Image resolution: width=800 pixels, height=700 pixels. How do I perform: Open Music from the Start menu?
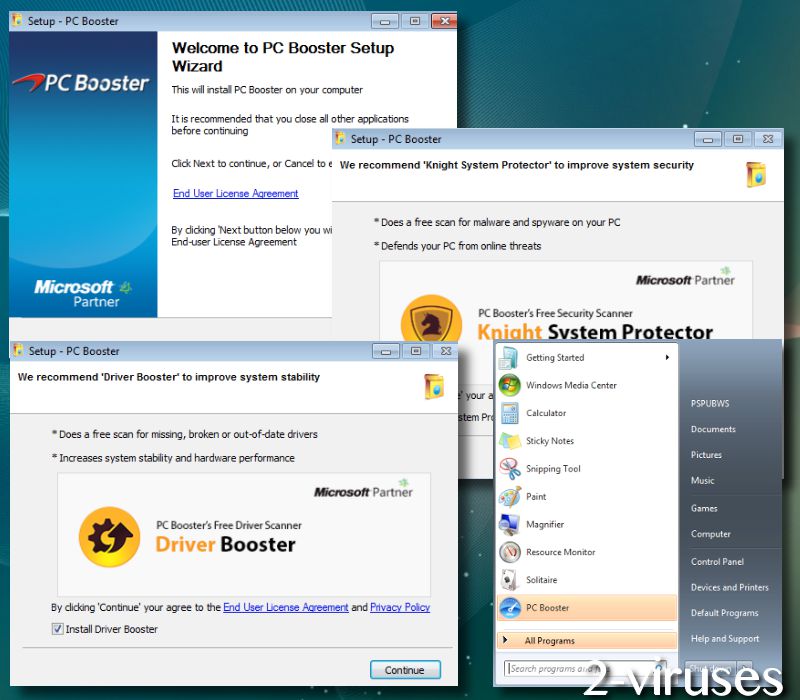click(x=703, y=481)
